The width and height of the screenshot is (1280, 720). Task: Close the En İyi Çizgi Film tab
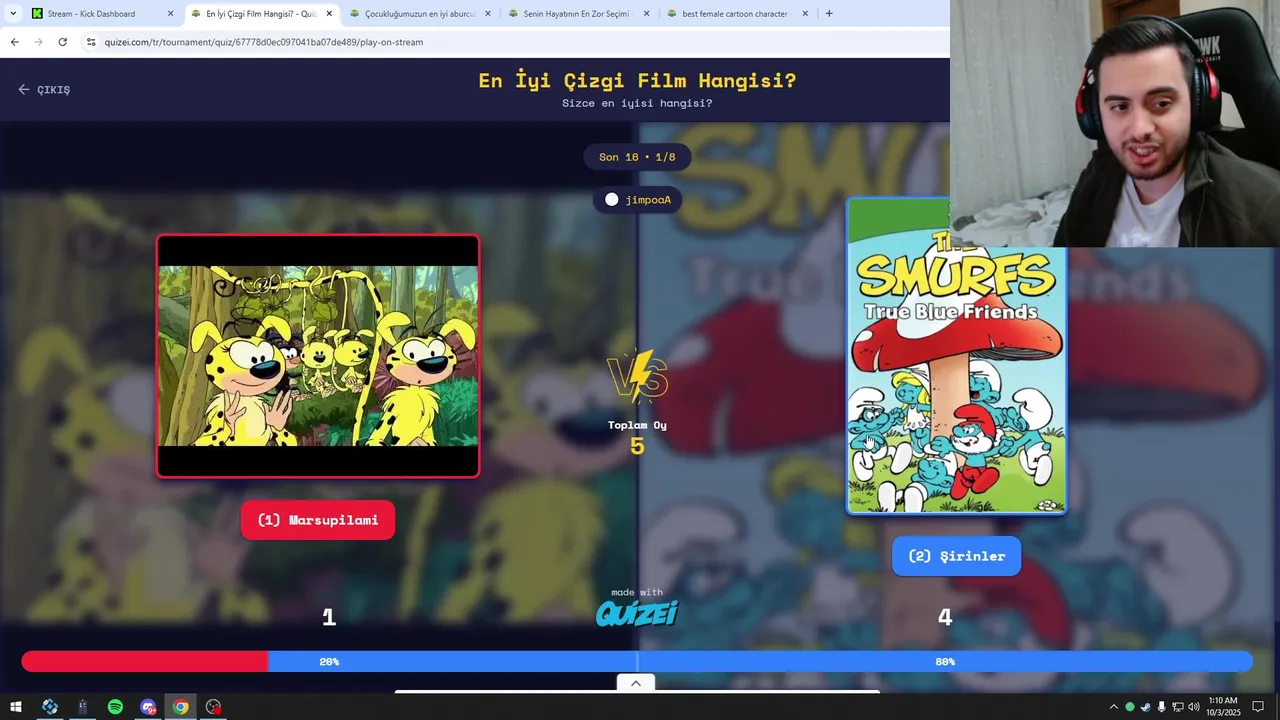pyautogui.click(x=329, y=14)
